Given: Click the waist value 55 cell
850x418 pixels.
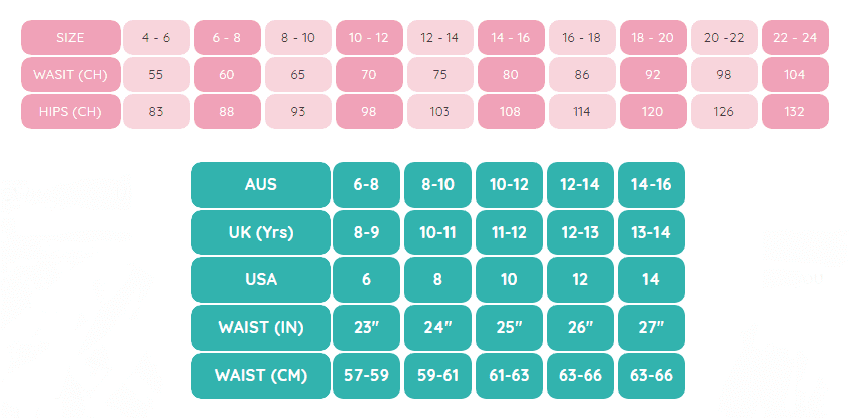Looking at the screenshot, I should [156, 74].
